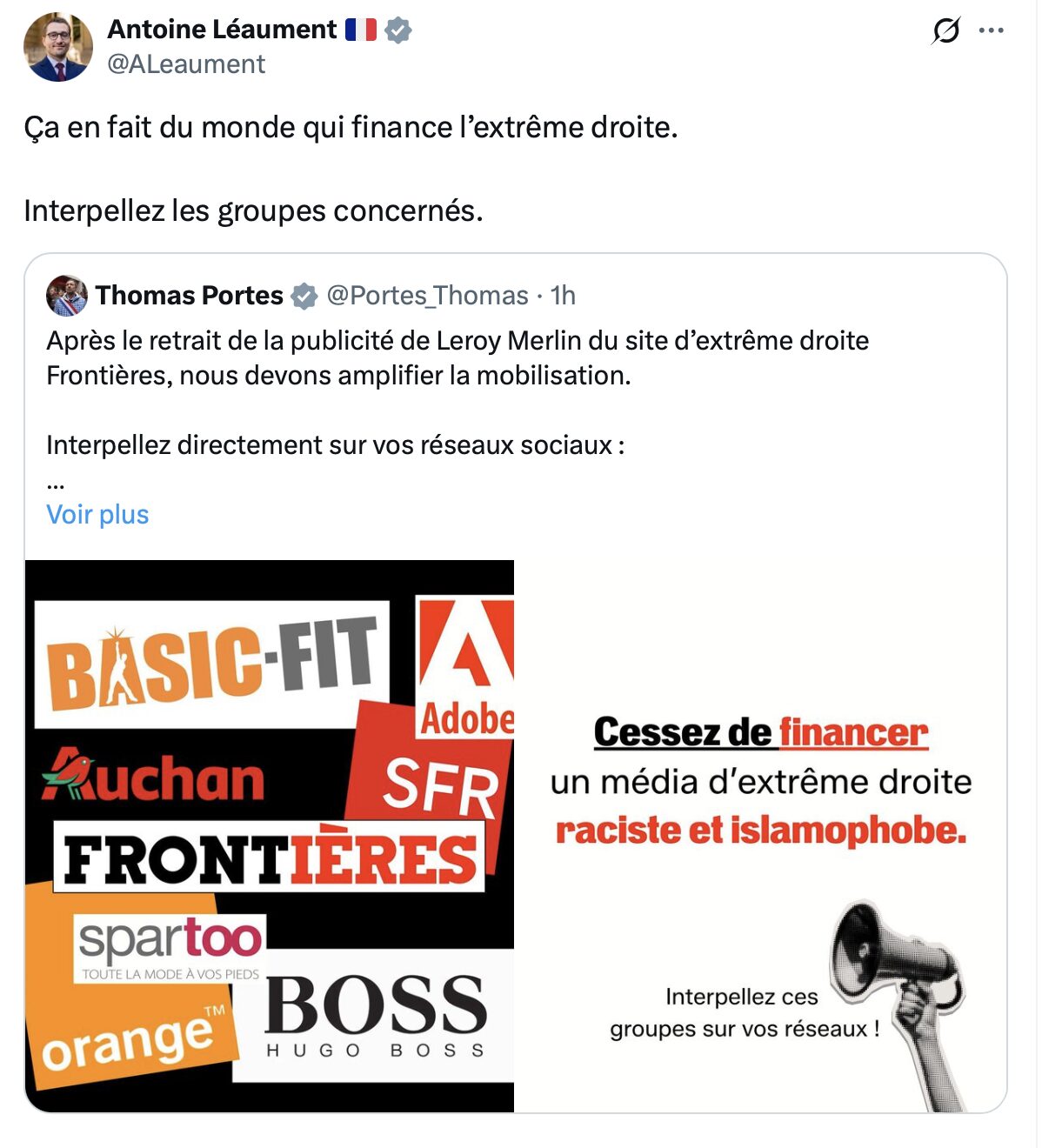Open the @Portes_Thomas handle link

click(x=427, y=296)
